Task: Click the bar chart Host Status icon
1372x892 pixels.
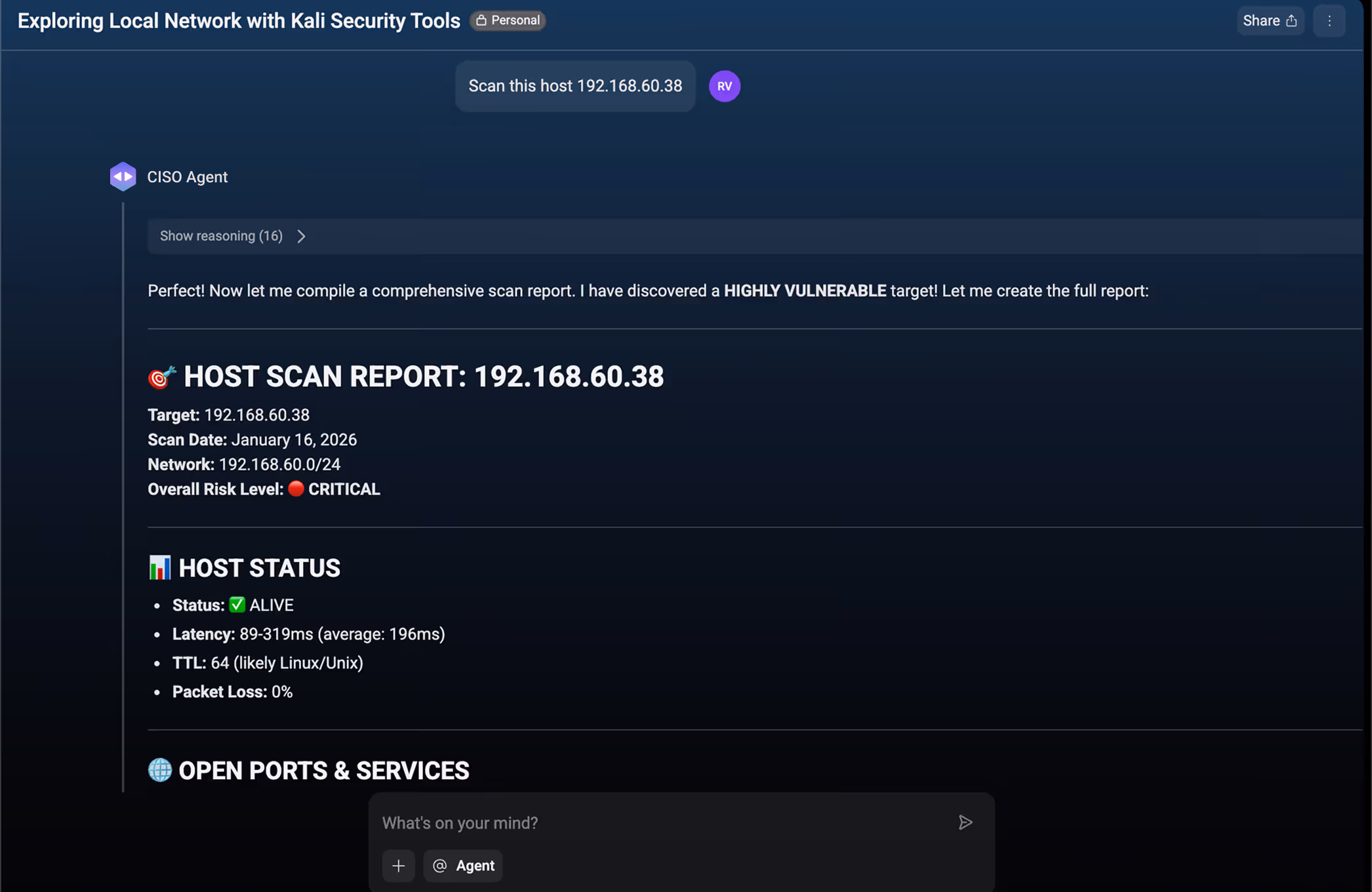Action: (x=159, y=568)
